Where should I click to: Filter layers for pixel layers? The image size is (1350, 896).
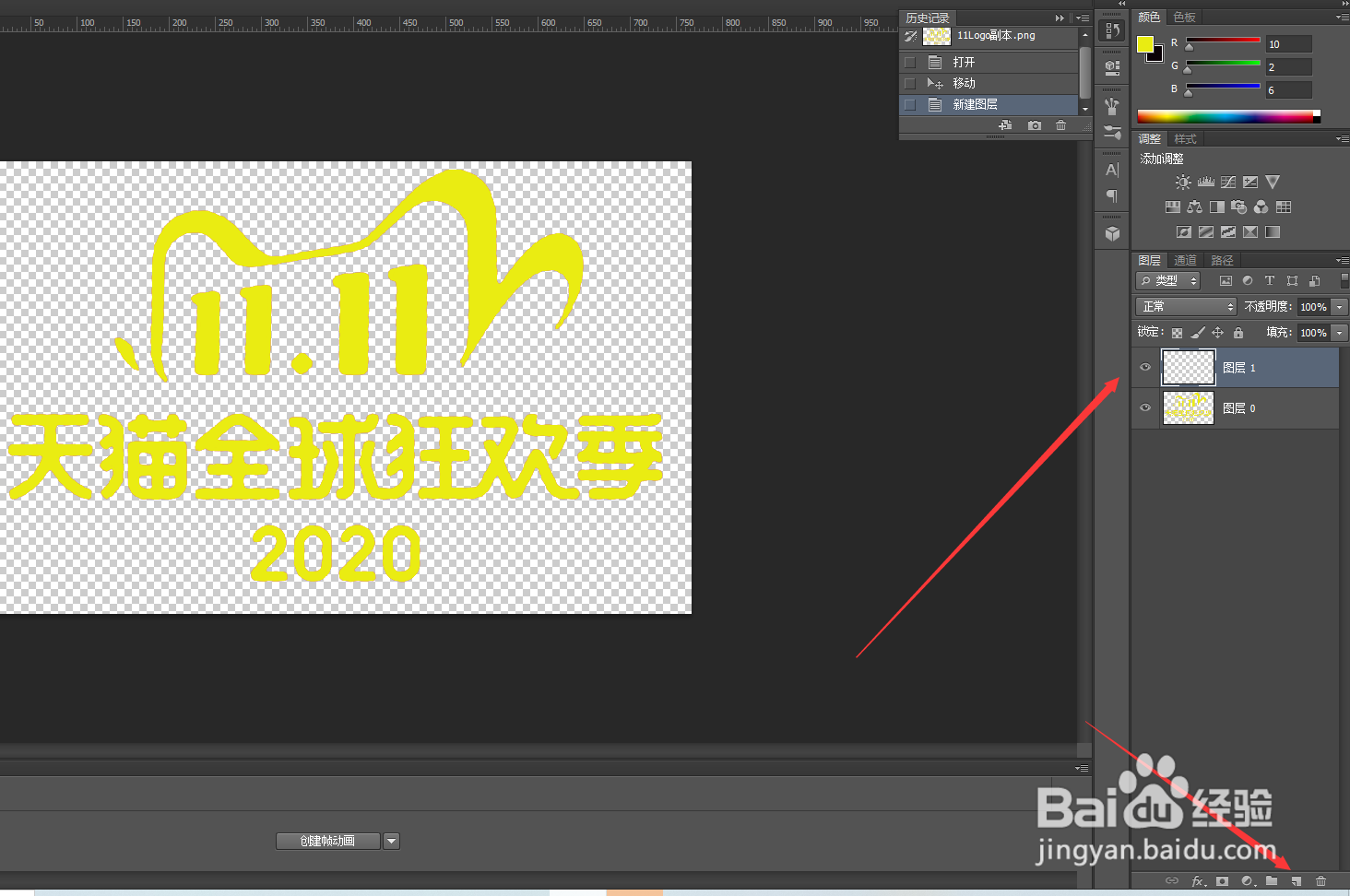1226,281
